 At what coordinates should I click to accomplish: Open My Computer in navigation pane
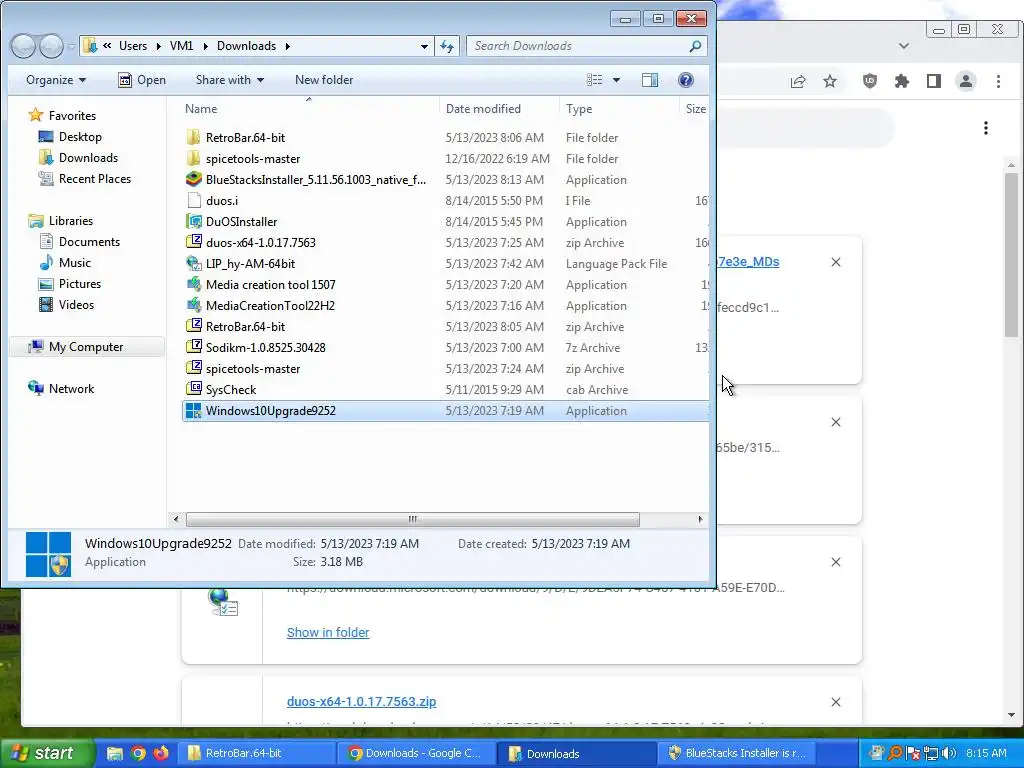click(86, 347)
